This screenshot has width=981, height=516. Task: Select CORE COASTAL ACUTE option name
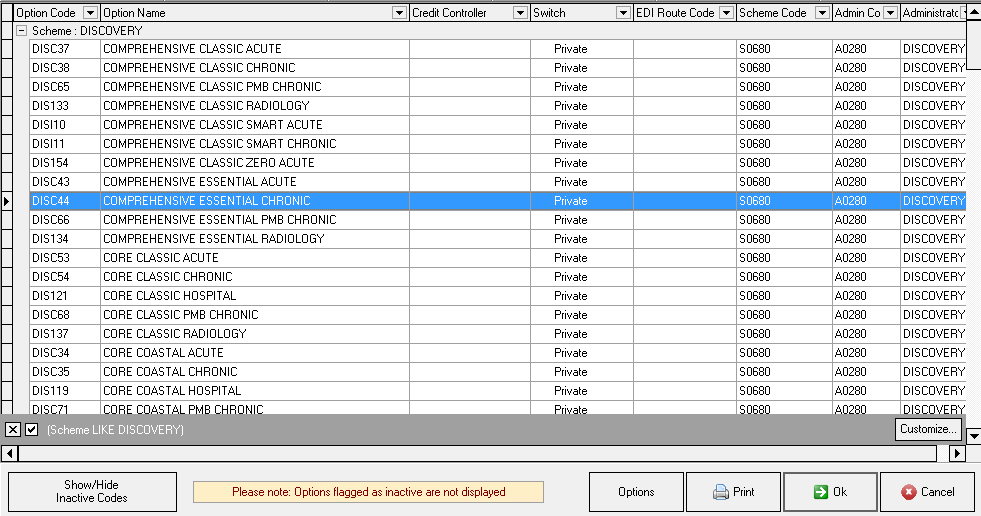[255, 353]
